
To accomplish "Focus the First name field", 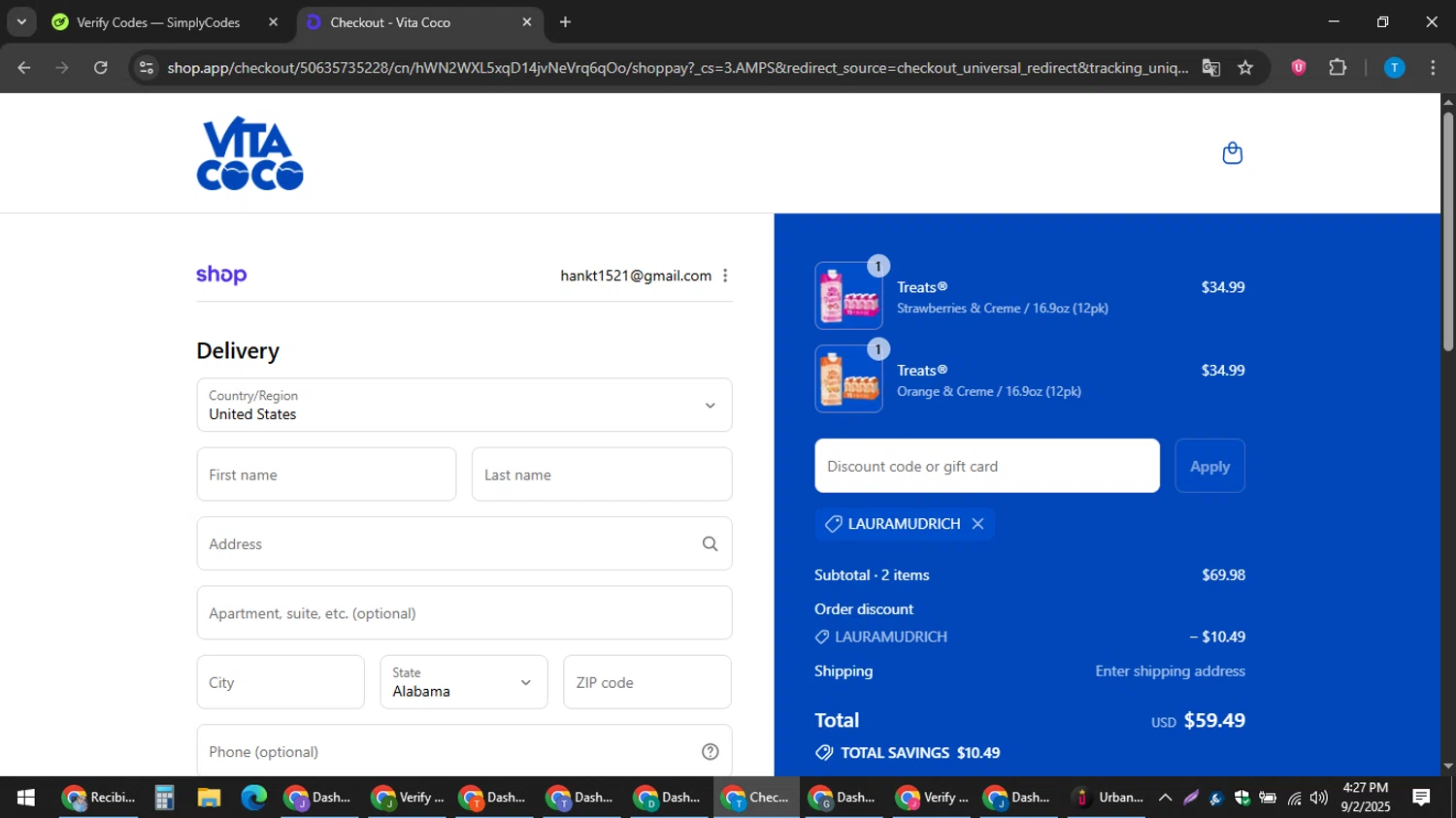I will click(326, 474).
